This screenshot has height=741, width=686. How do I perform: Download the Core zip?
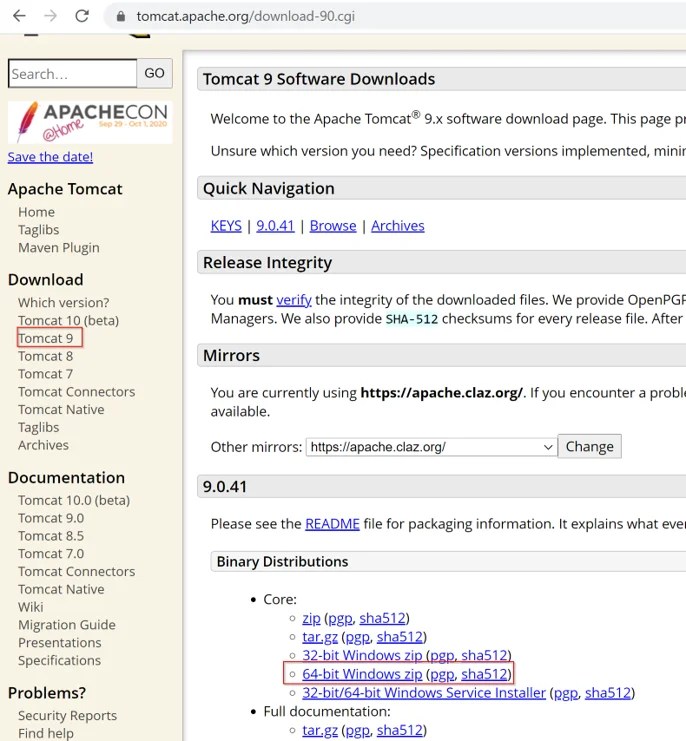coord(311,618)
